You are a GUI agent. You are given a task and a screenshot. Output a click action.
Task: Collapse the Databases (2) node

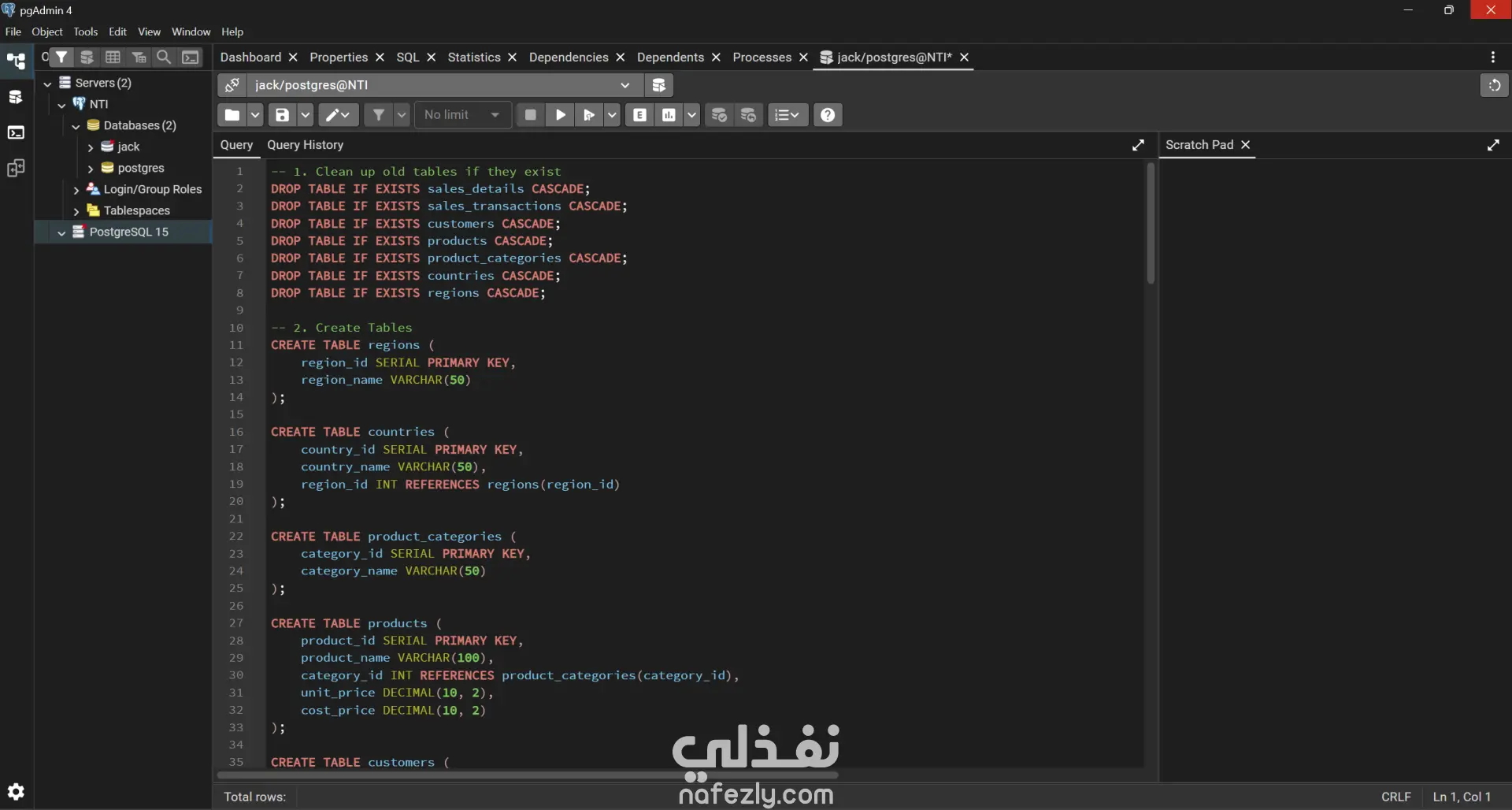[x=76, y=125]
